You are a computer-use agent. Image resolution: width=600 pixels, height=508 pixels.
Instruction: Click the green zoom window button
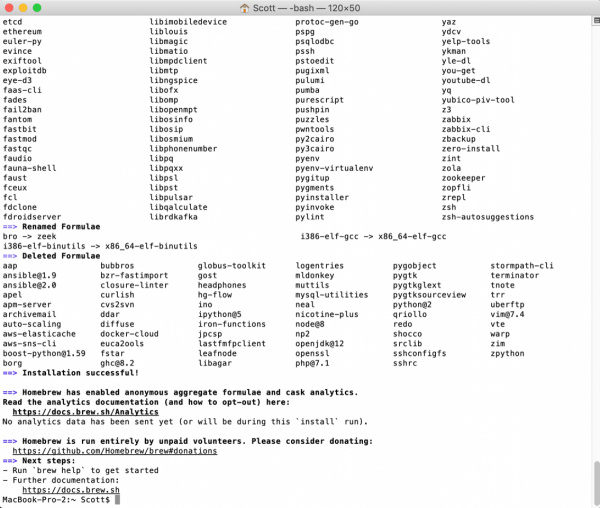click(x=37, y=8)
